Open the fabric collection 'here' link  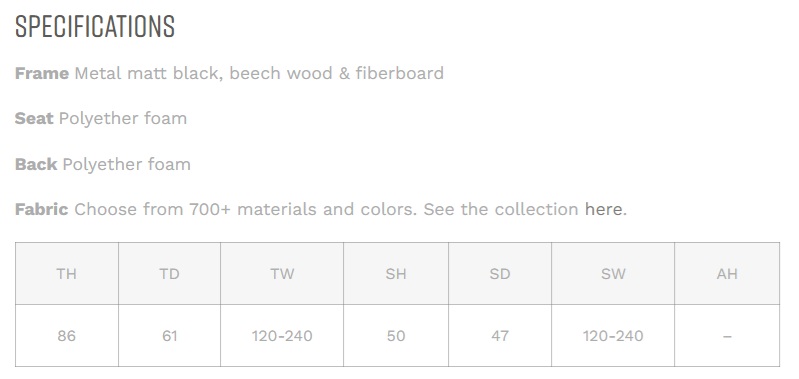click(x=603, y=209)
